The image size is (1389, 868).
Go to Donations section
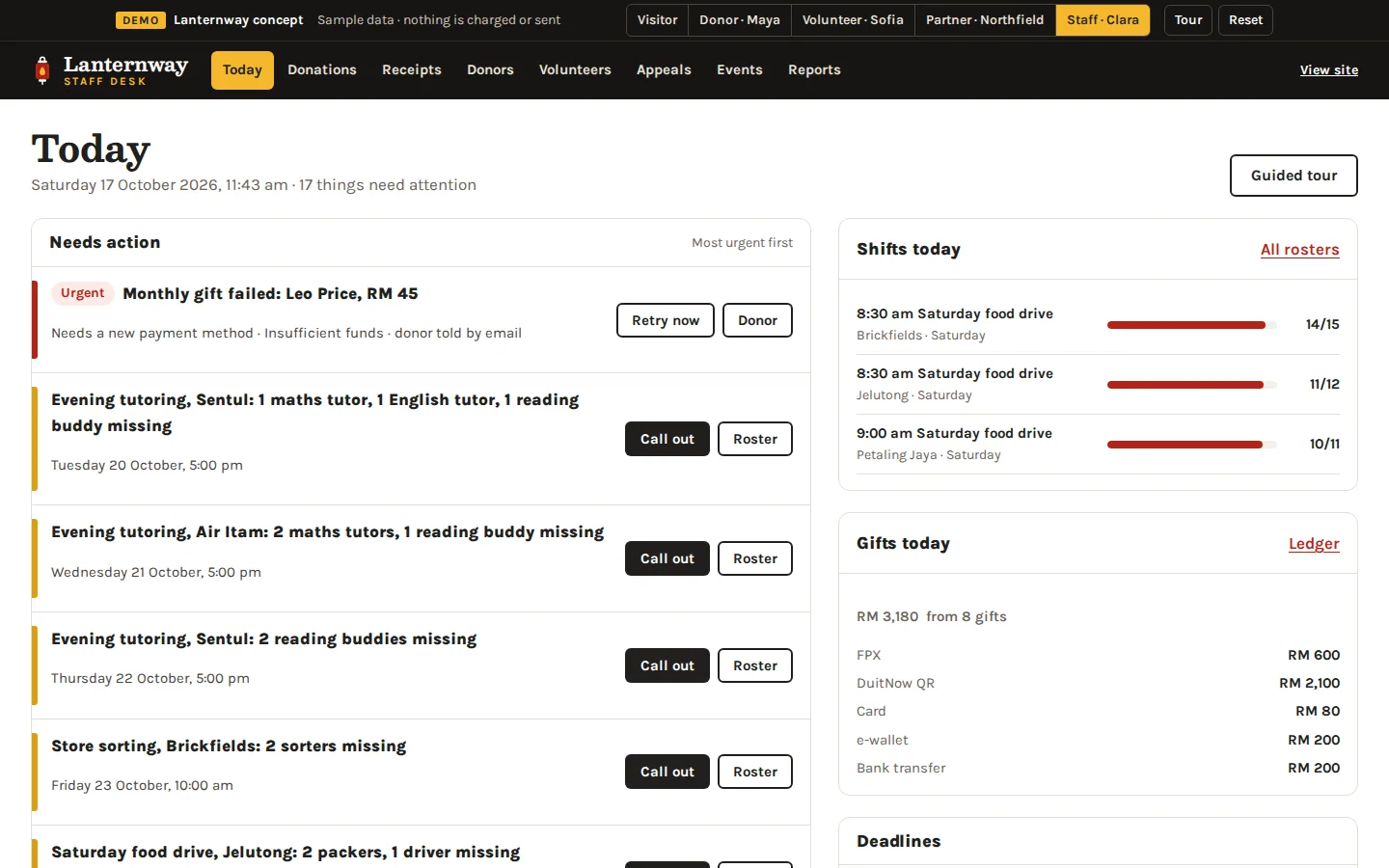pos(322,70)
